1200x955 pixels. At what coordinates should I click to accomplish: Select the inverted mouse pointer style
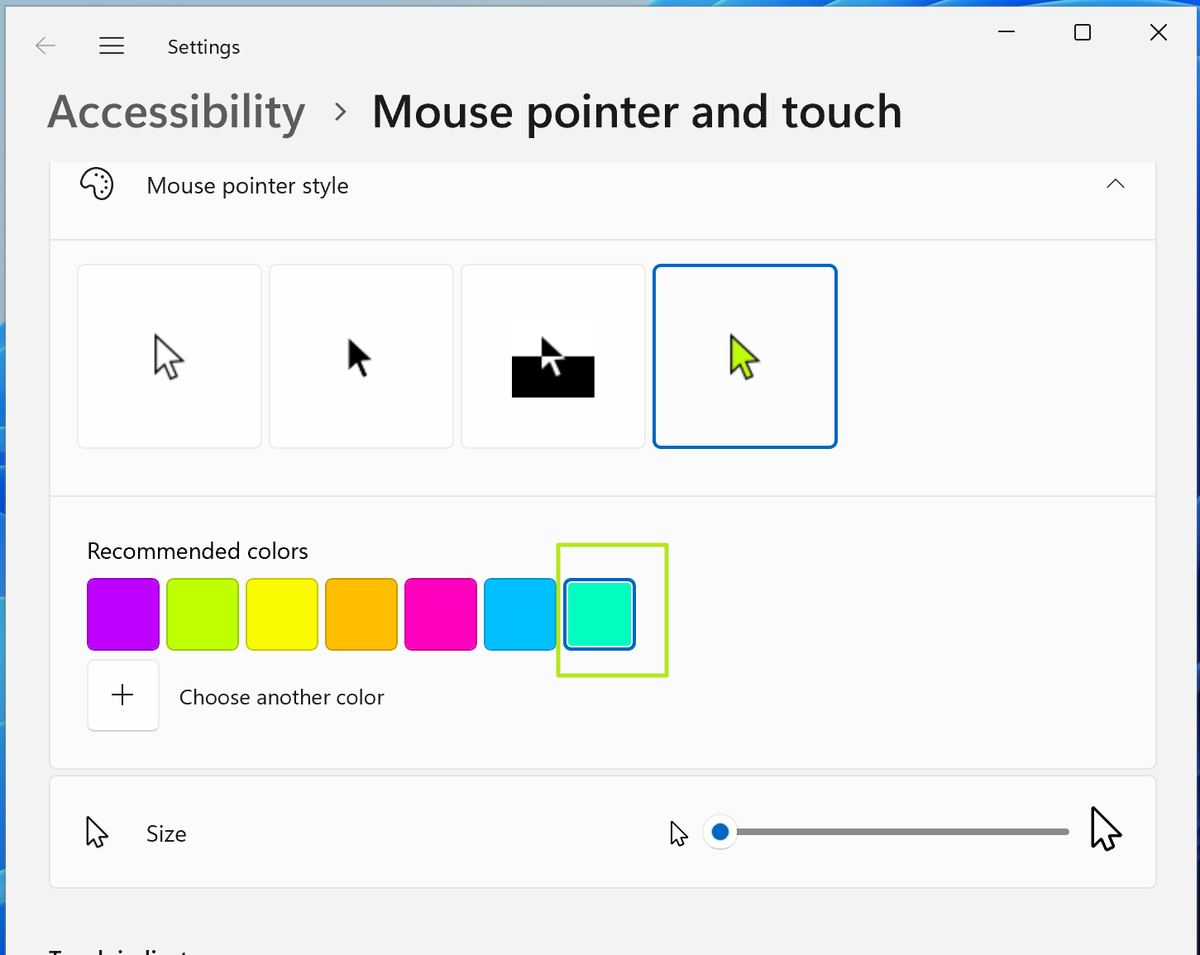pyautogui.click(x=552, y=355)
